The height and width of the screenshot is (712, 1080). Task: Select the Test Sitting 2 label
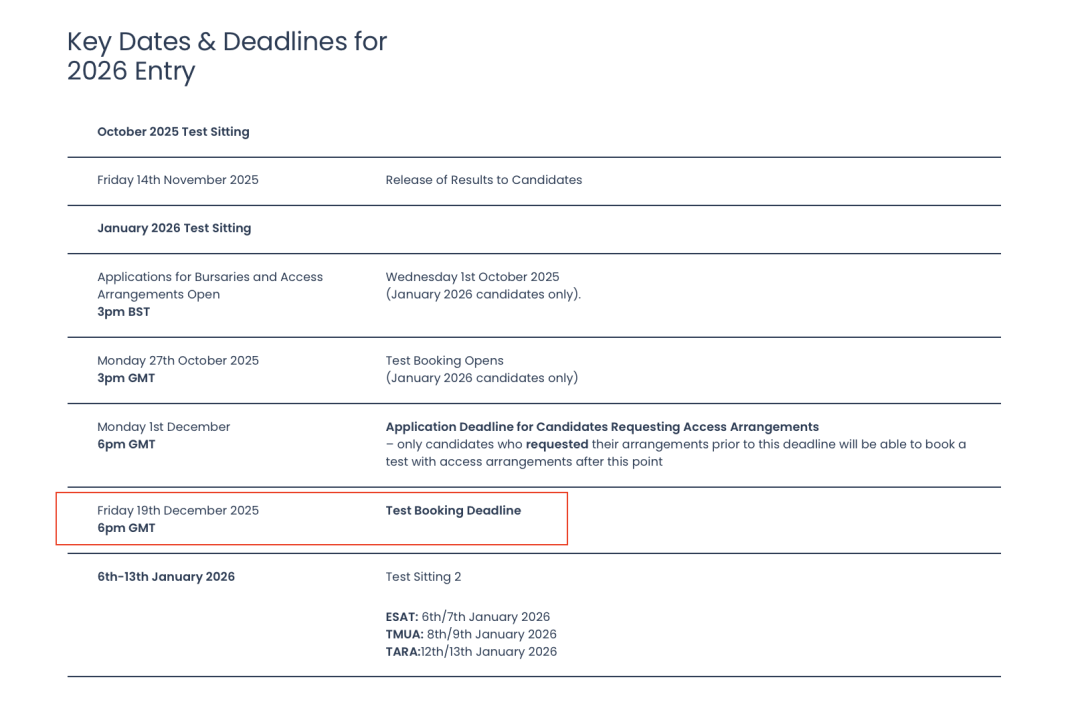[x=423, y=577]
